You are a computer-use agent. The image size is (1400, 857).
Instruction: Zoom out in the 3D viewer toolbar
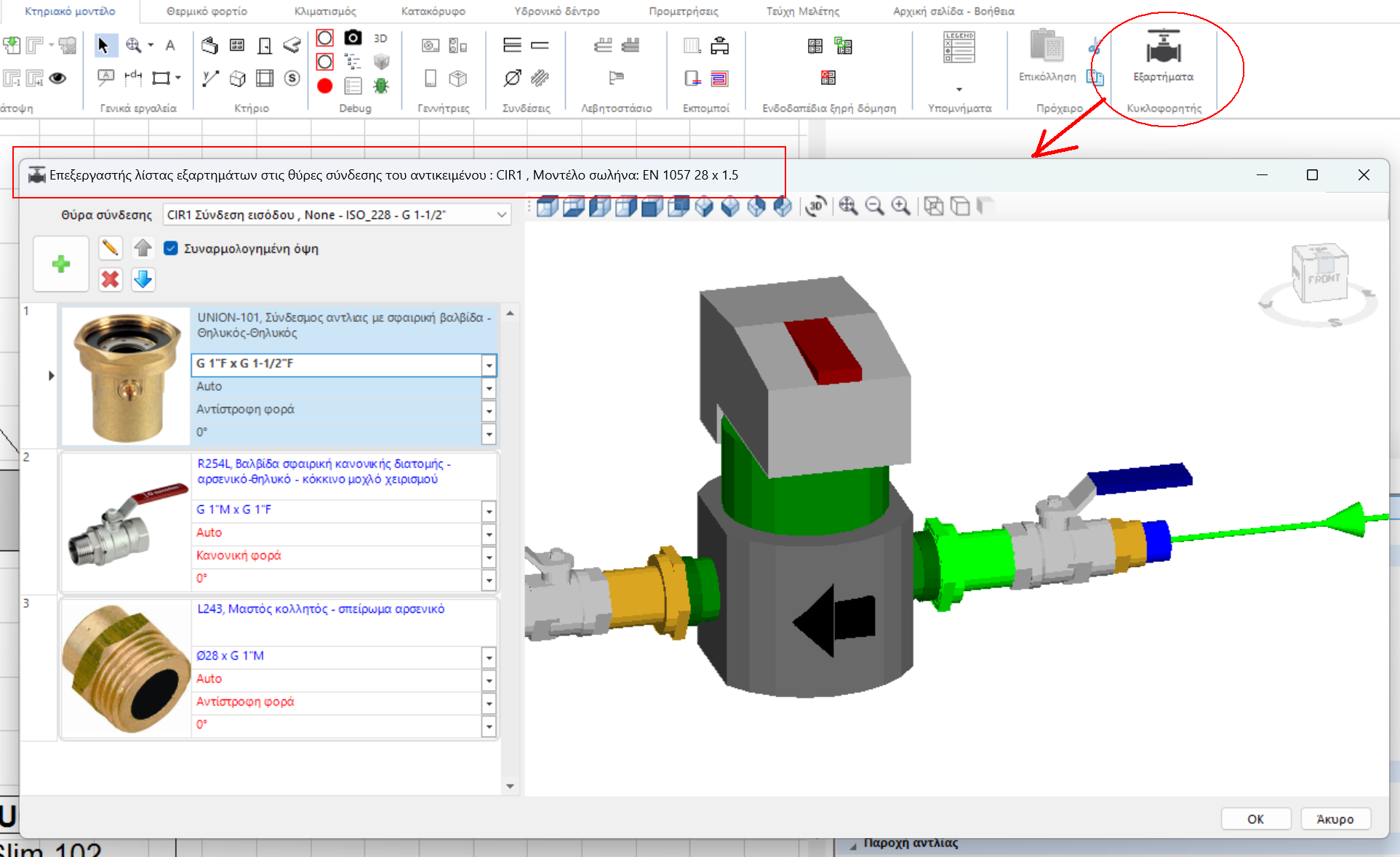pyautogui.click(x=874, y=206)
